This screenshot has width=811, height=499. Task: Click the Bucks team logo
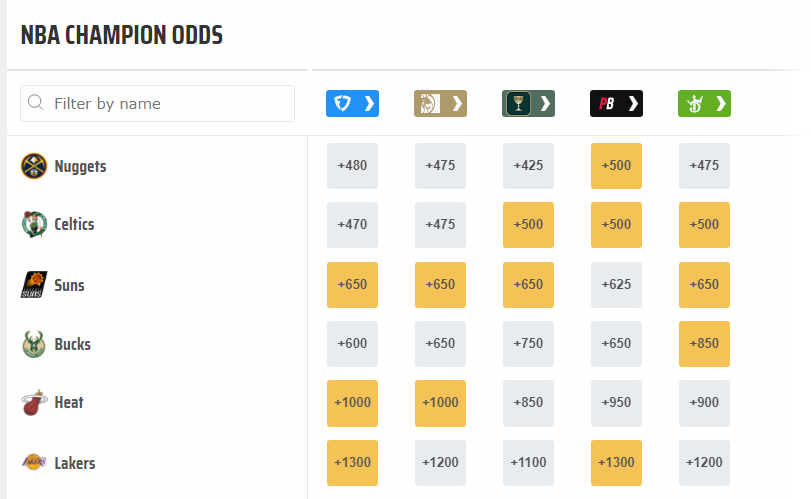[34, 344]
